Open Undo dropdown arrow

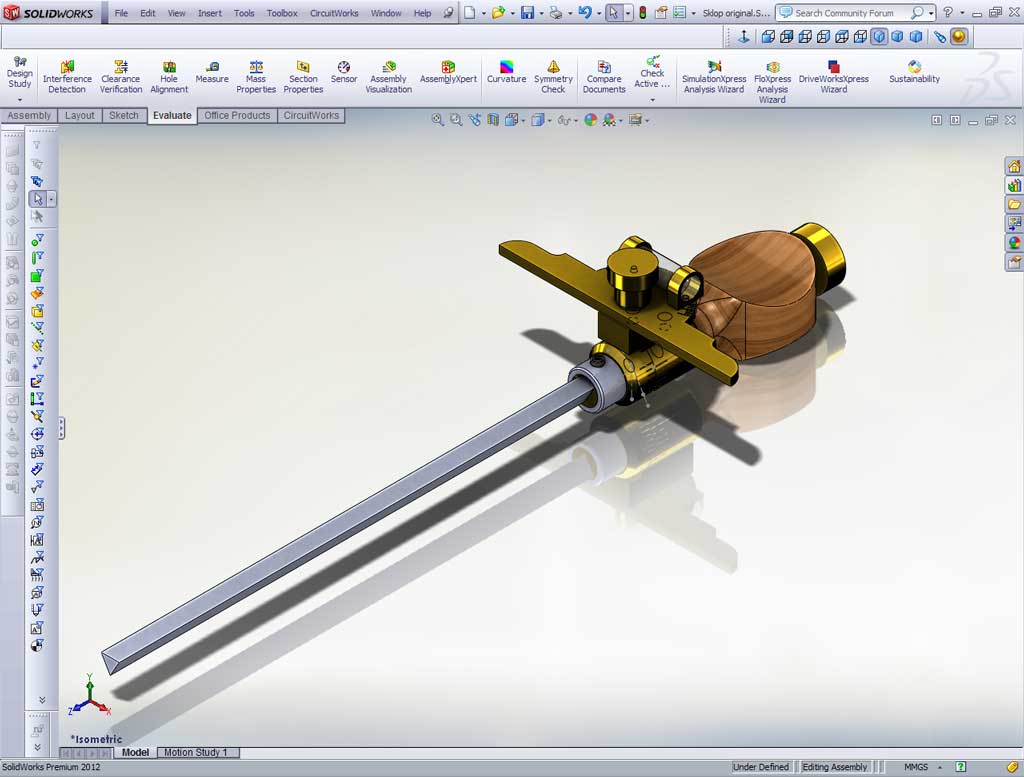tap(598, 13)
